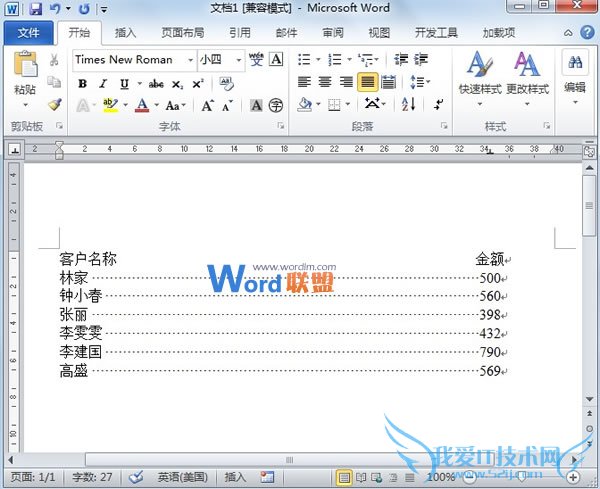Apply the red font color button
This screenshot has width=600, height=489.
(x=142, y=105)
